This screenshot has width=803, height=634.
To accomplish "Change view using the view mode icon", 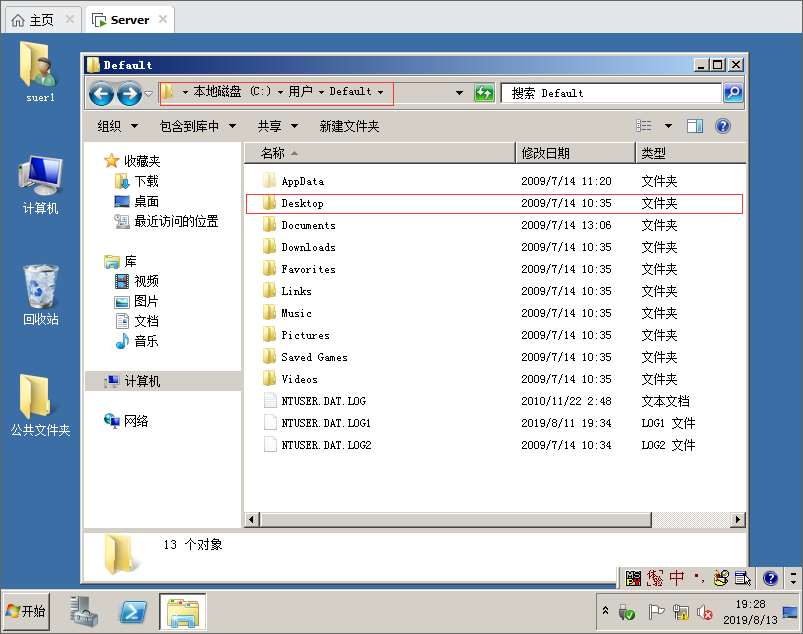I will 645,126.
